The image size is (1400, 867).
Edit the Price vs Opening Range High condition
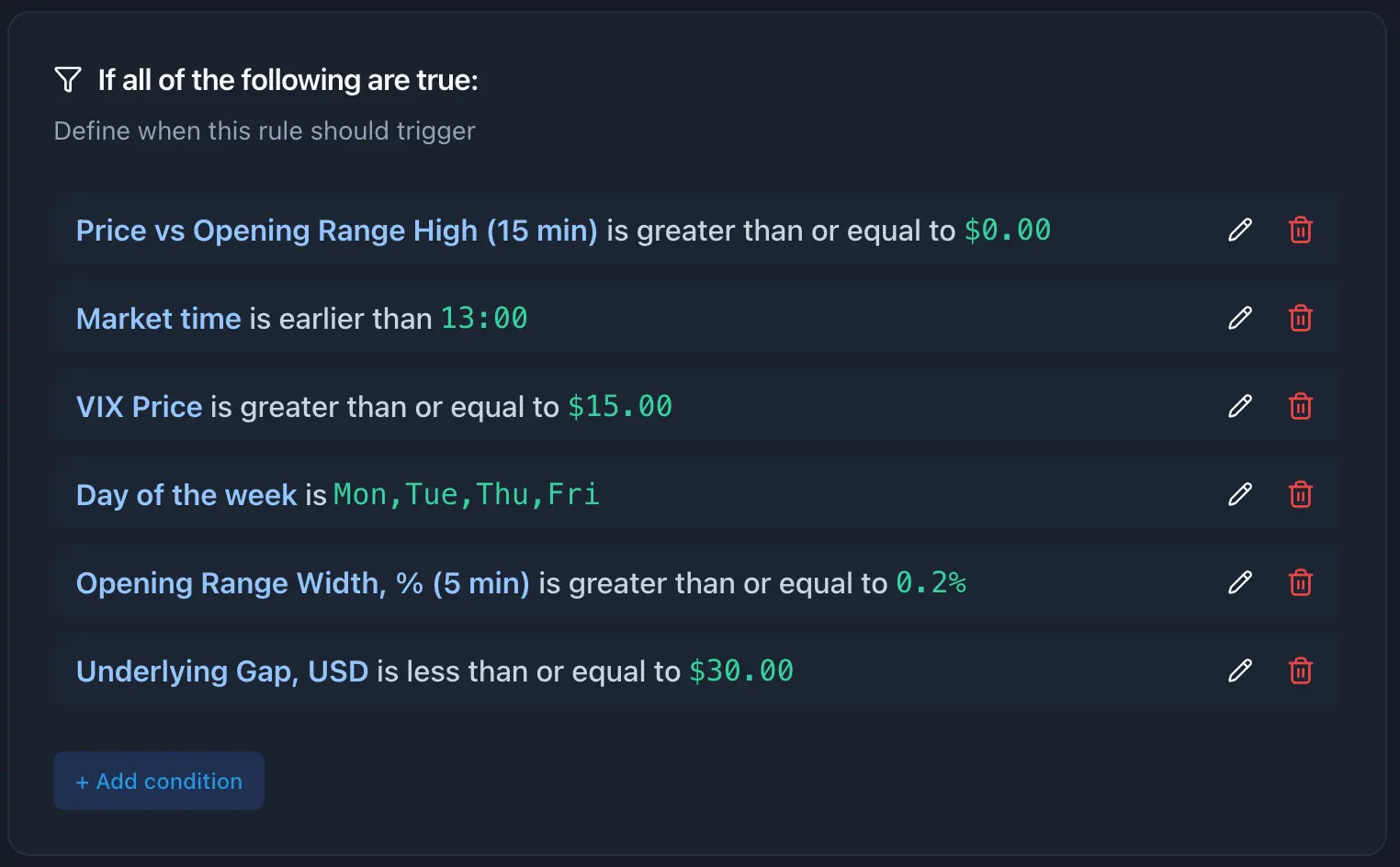coord(1240,230)
